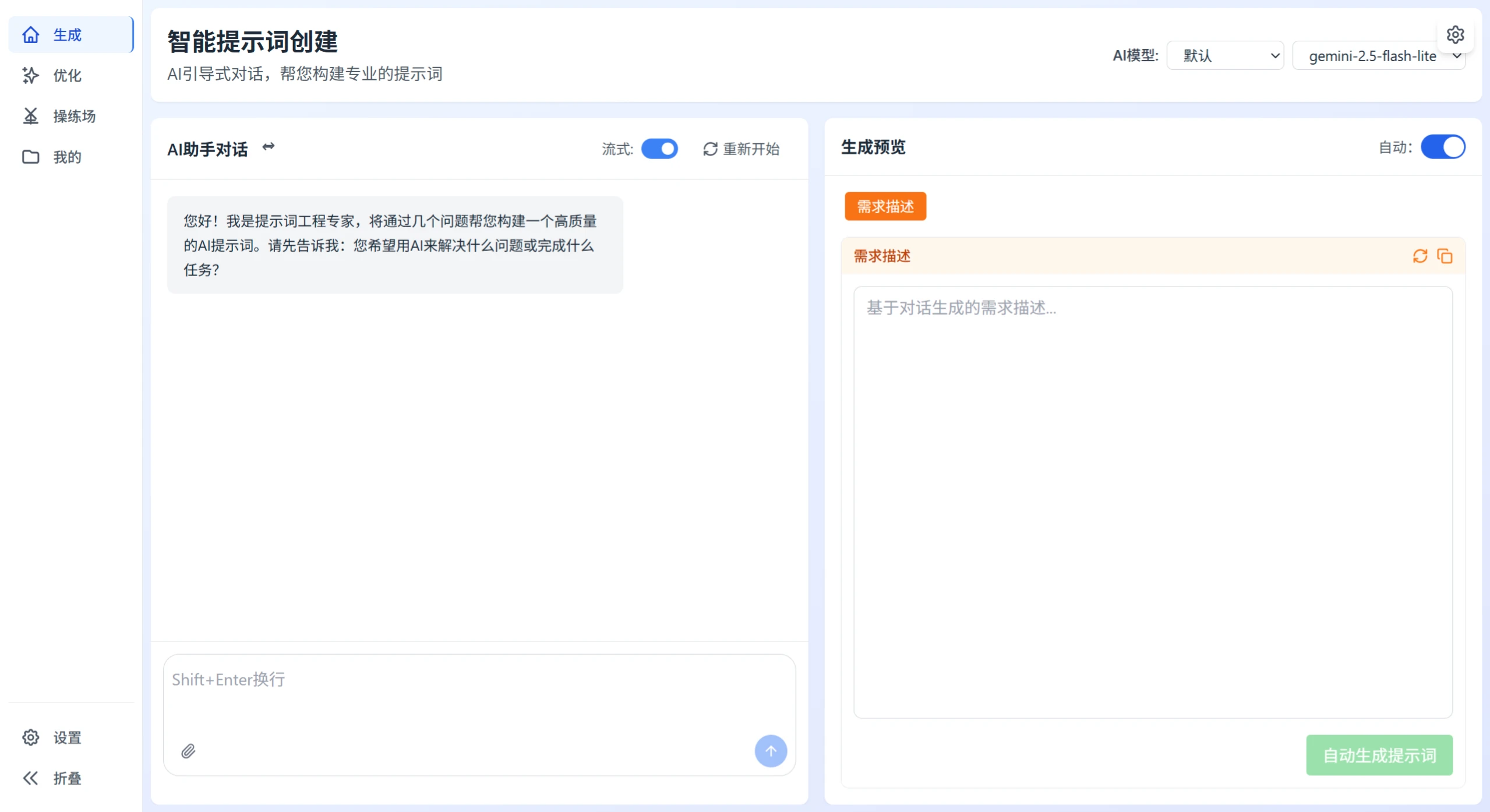This screenshot has width=1490, height=812.
Task: Click the regenerate icon in 需求描述 header
Action: click(x=1420, y=256)
